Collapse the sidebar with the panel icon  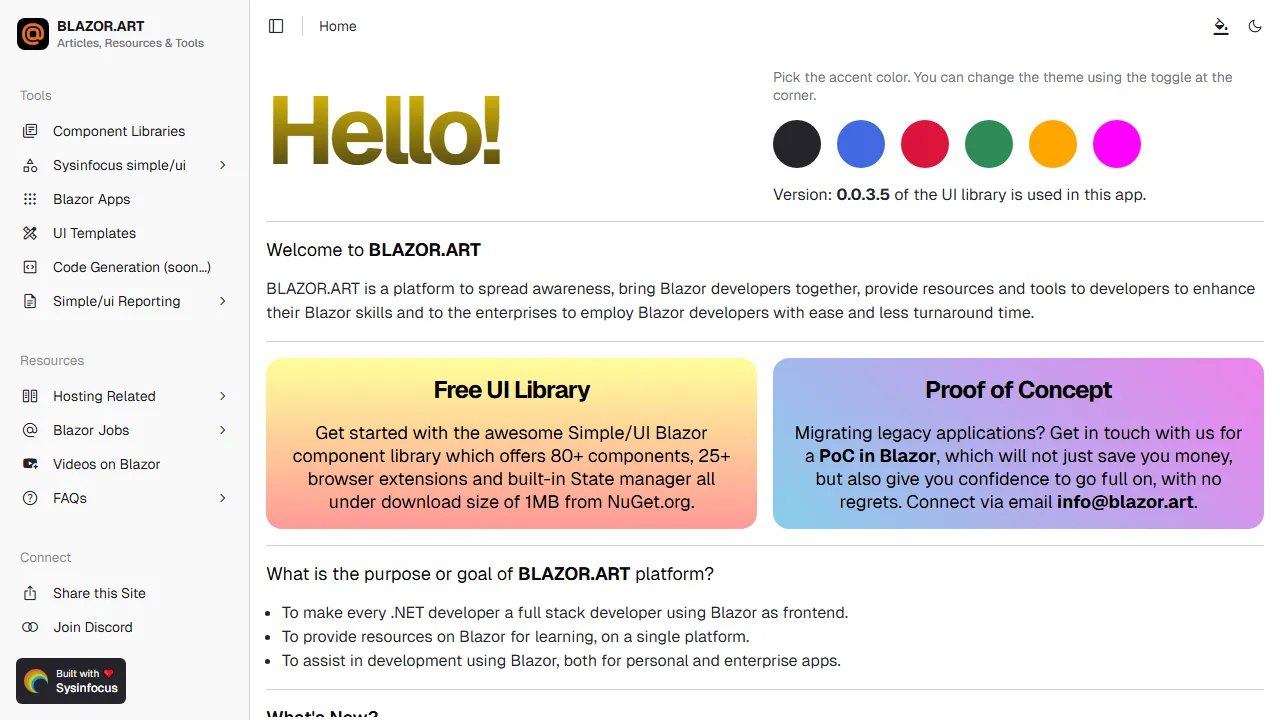pos(276,26)
